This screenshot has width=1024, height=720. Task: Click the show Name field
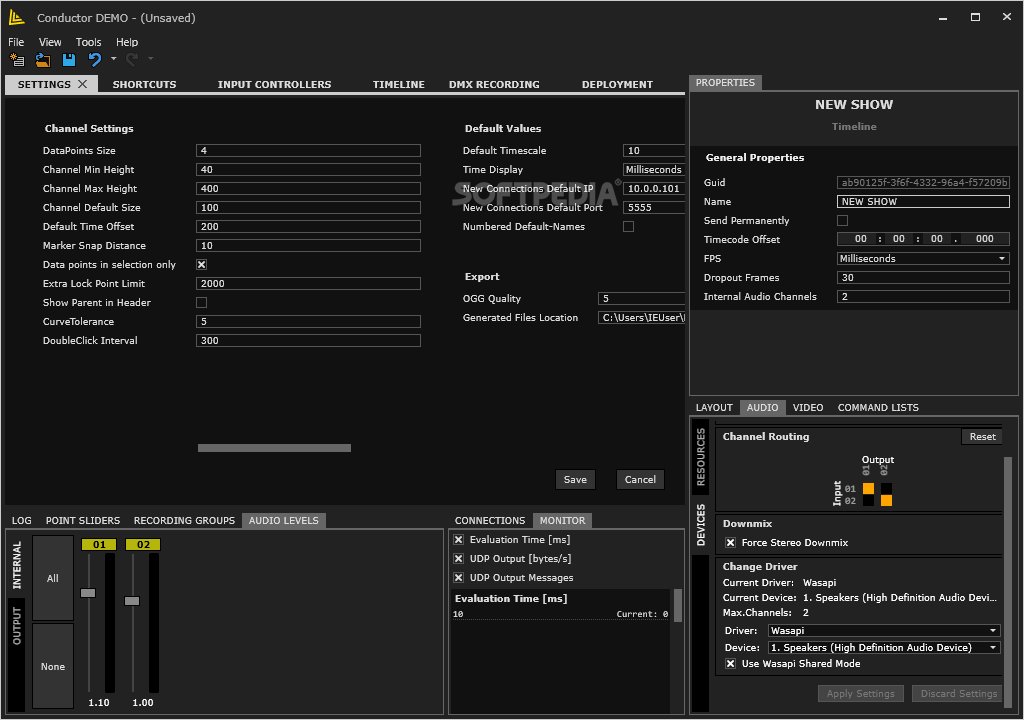click(923, 202)
